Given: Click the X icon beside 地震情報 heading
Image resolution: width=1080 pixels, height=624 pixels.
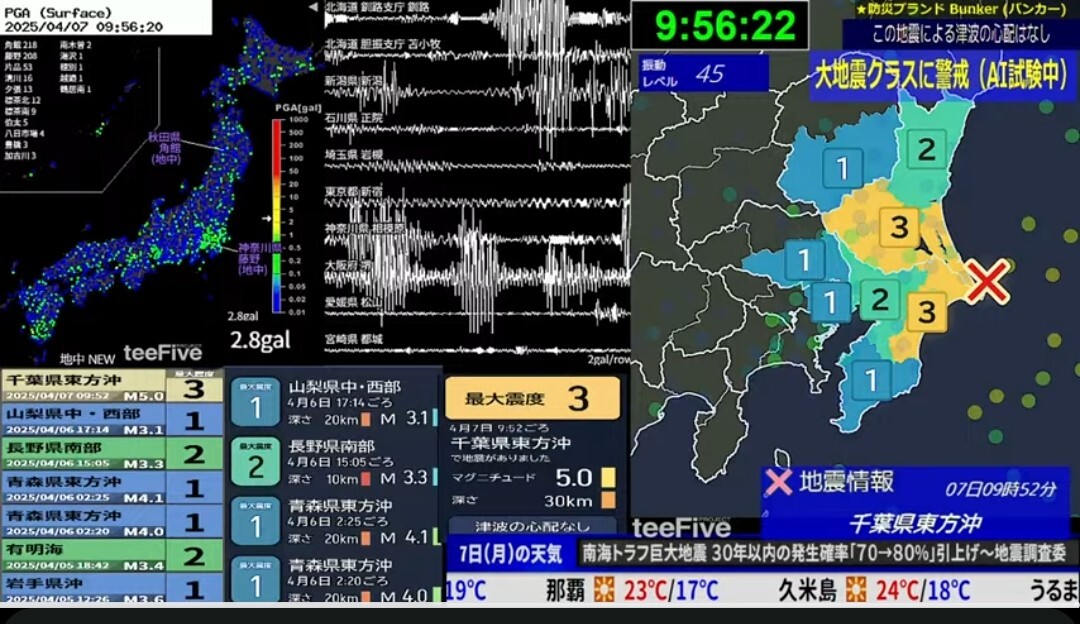Looking at the screenshot, I should (x=778, y=483).
